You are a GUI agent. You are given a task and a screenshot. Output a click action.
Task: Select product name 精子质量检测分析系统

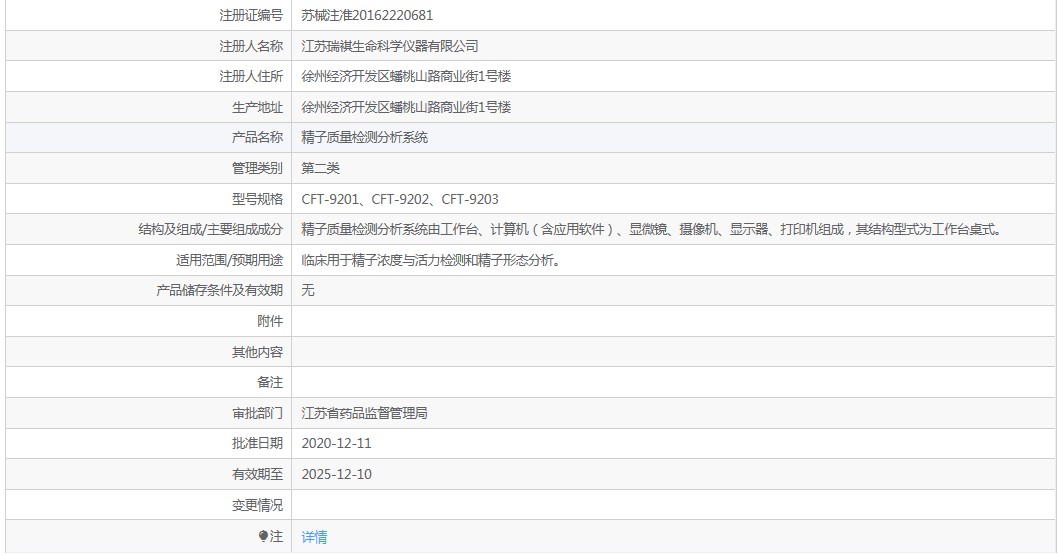(364, 138)
